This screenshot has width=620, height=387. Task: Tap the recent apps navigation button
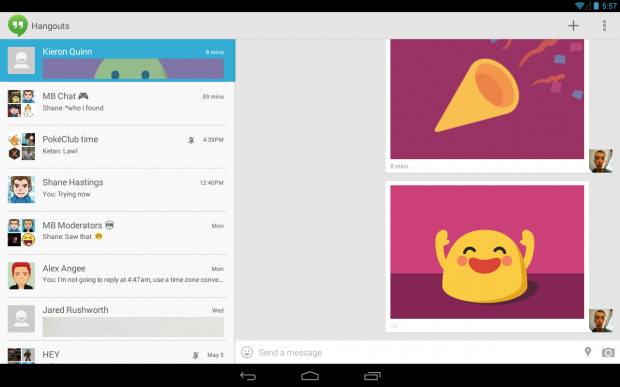tap(372, 376)
